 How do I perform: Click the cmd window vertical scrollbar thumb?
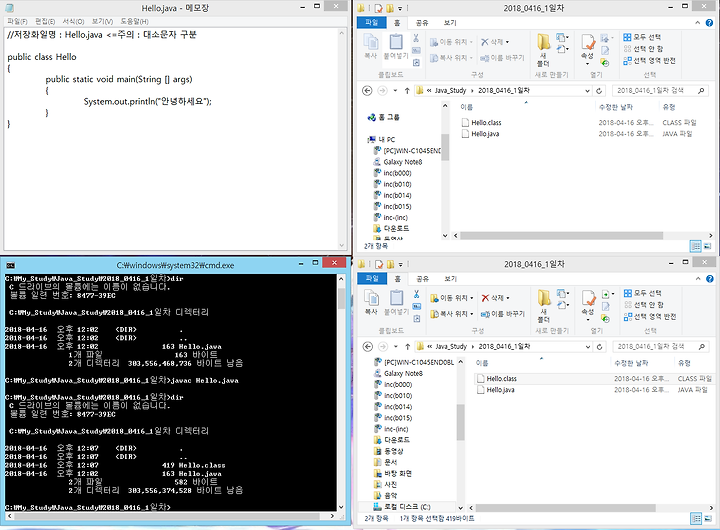[341, 299]
